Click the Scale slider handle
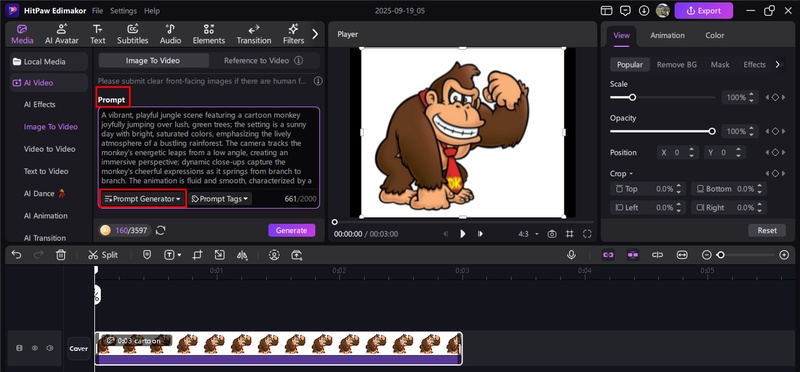 tap(632, 97)
